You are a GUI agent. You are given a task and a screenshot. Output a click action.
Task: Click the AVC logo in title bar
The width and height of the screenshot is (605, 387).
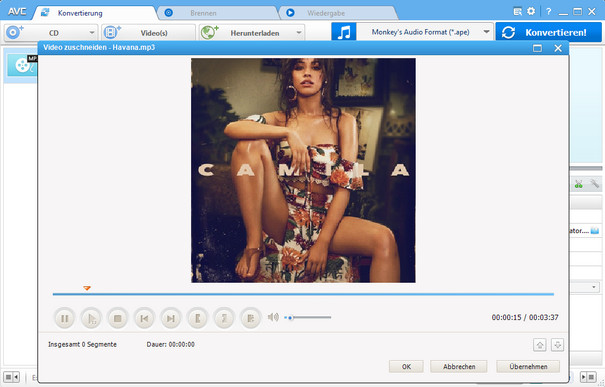tap(17, 12)
